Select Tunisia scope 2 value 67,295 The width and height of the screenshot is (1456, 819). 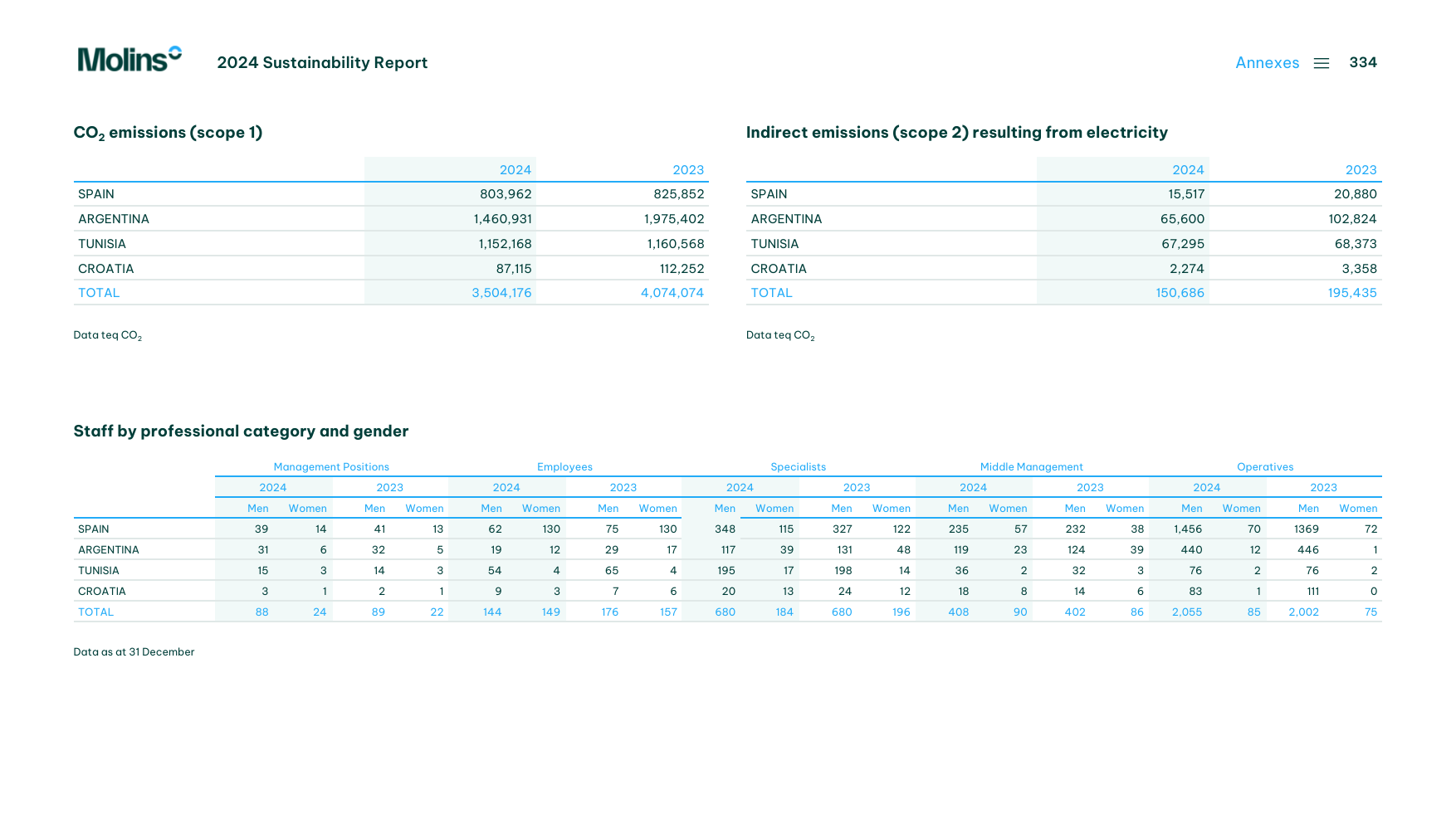click(x=1183, y=244)
